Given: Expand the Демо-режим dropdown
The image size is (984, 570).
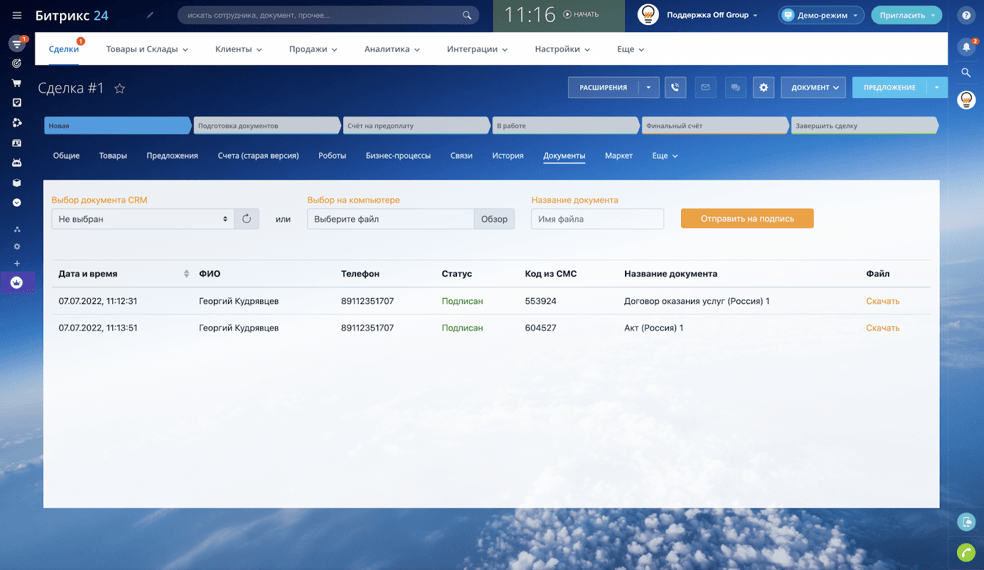Looking at the screenshot, I should point(821,15).
